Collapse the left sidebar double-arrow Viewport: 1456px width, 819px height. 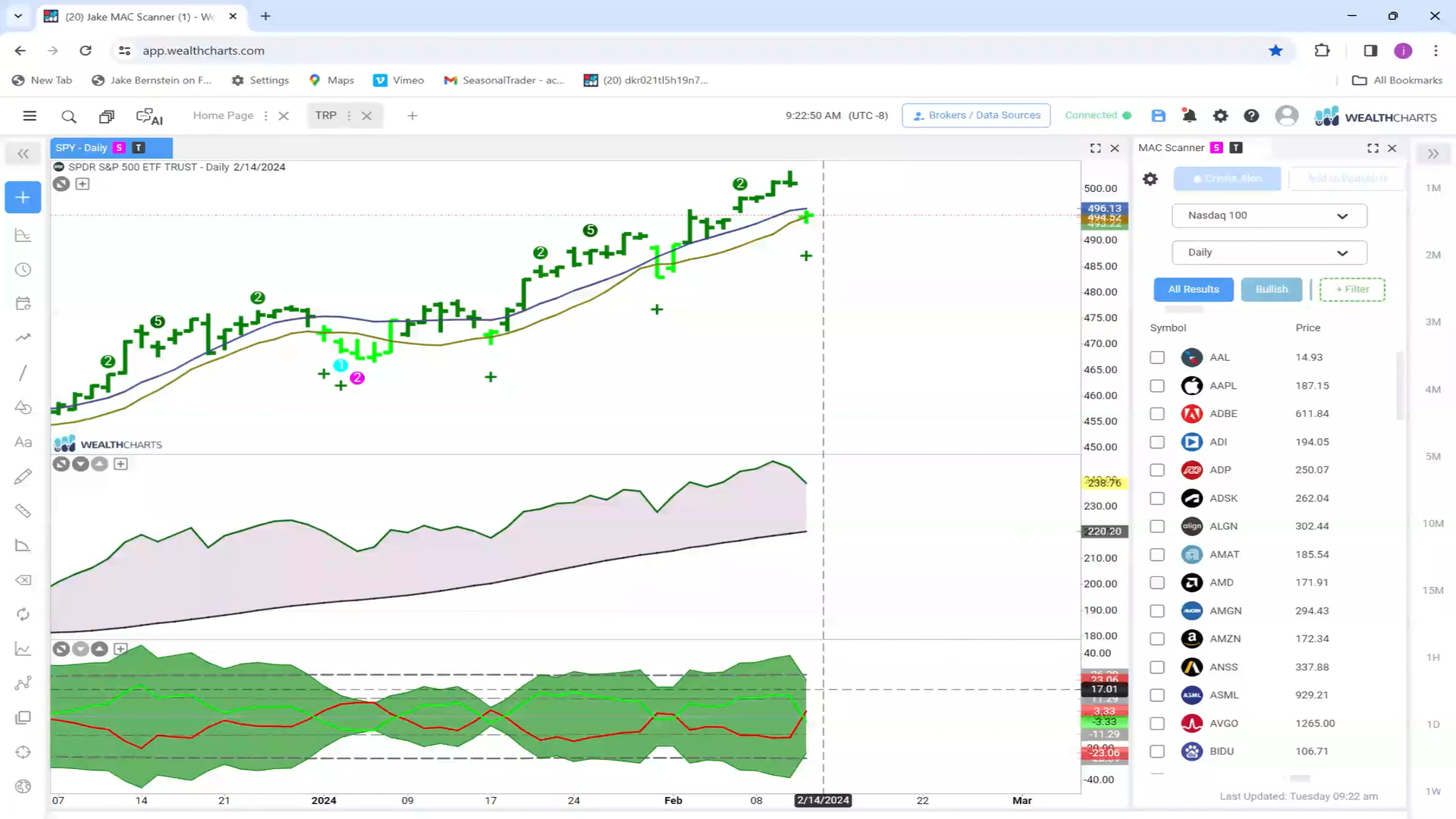(23, 154)
